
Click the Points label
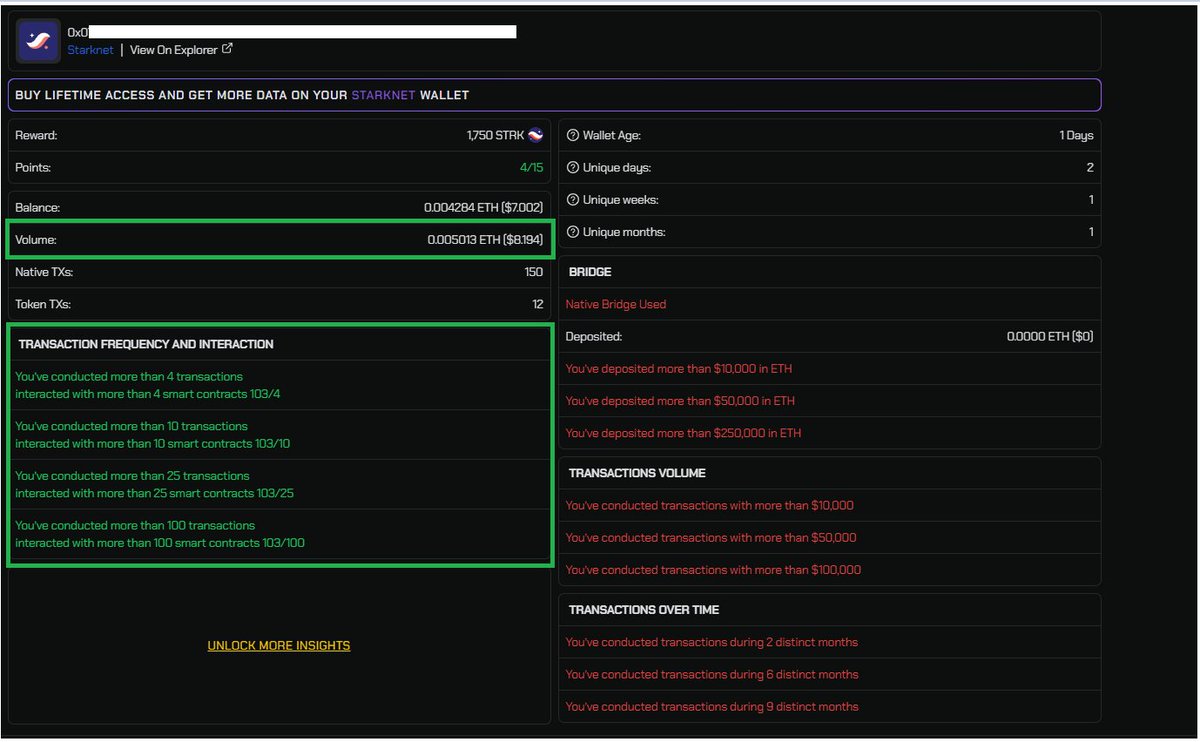click(33, 167)
